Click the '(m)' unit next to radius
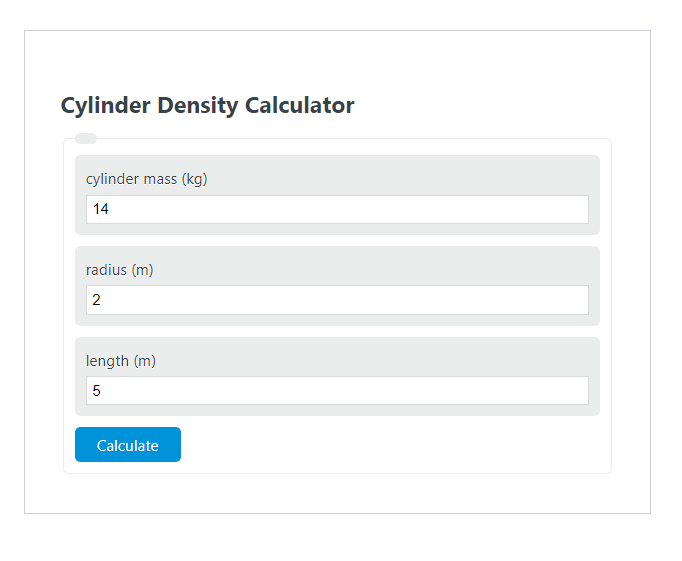The height and width of the screenshot is (561, 682). (x=143, y=270)
